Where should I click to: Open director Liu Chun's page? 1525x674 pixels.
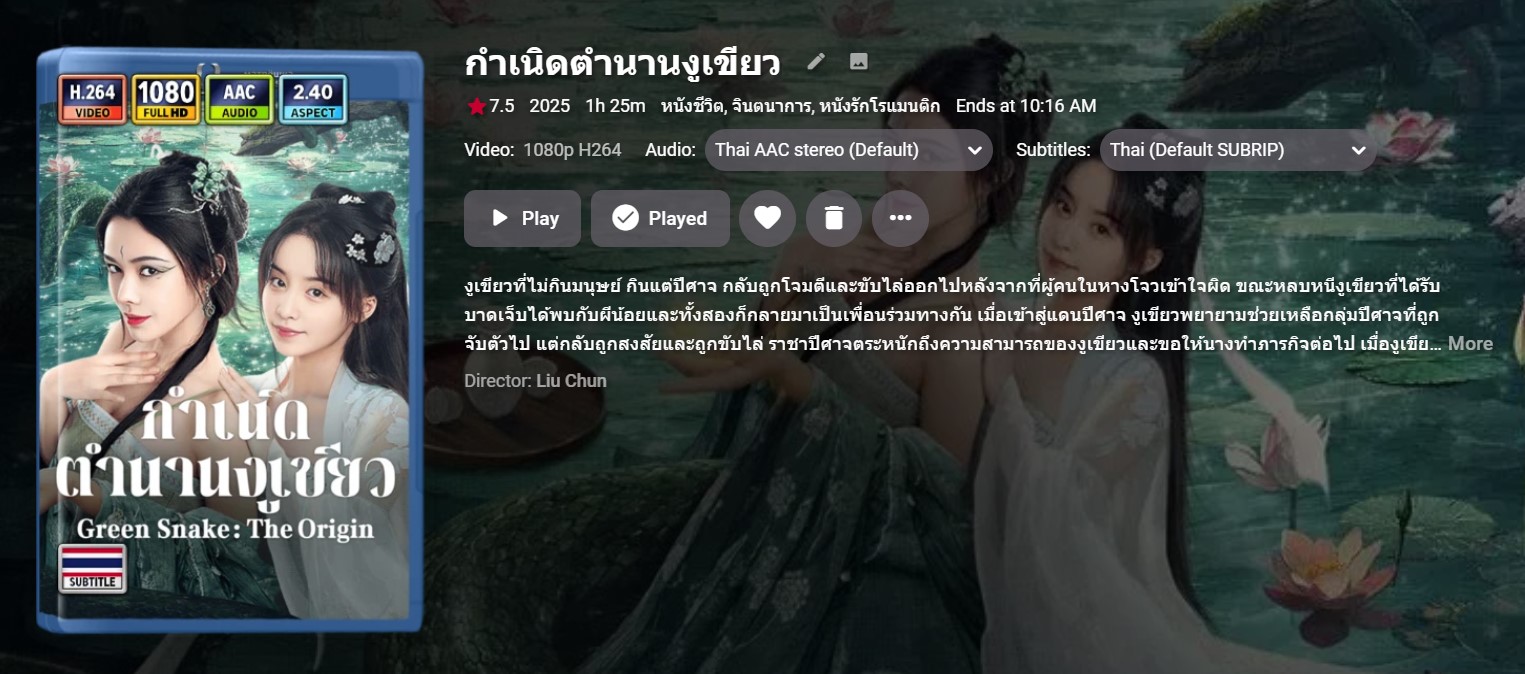pos(571,381)
